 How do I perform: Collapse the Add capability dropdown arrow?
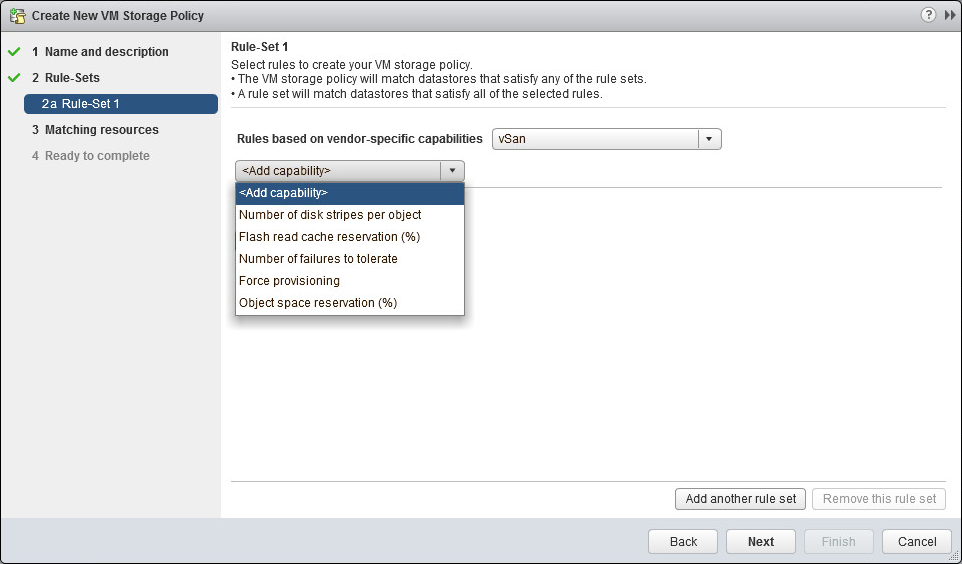[452, 171]
